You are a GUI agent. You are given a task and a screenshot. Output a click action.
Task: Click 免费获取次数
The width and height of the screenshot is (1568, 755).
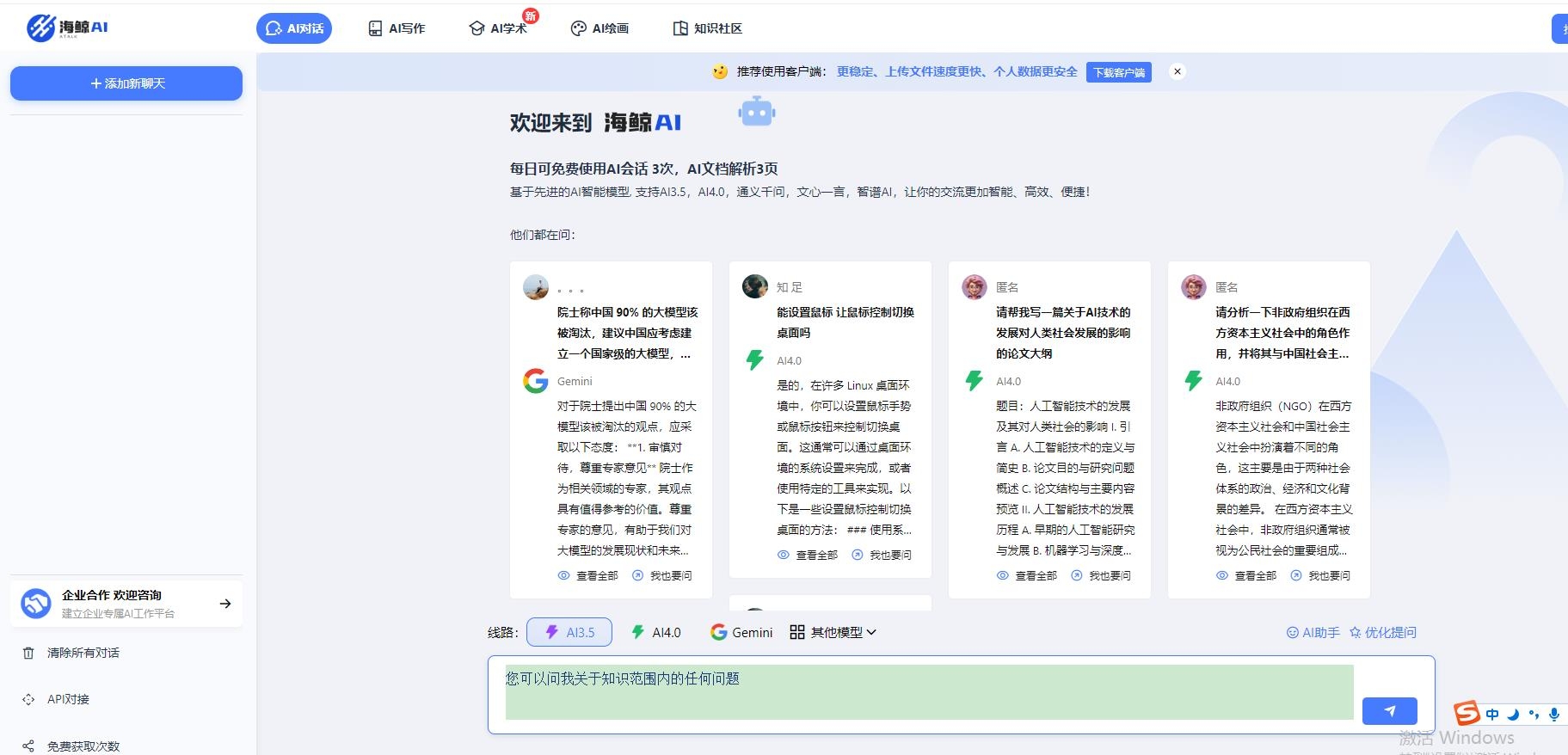83,746
